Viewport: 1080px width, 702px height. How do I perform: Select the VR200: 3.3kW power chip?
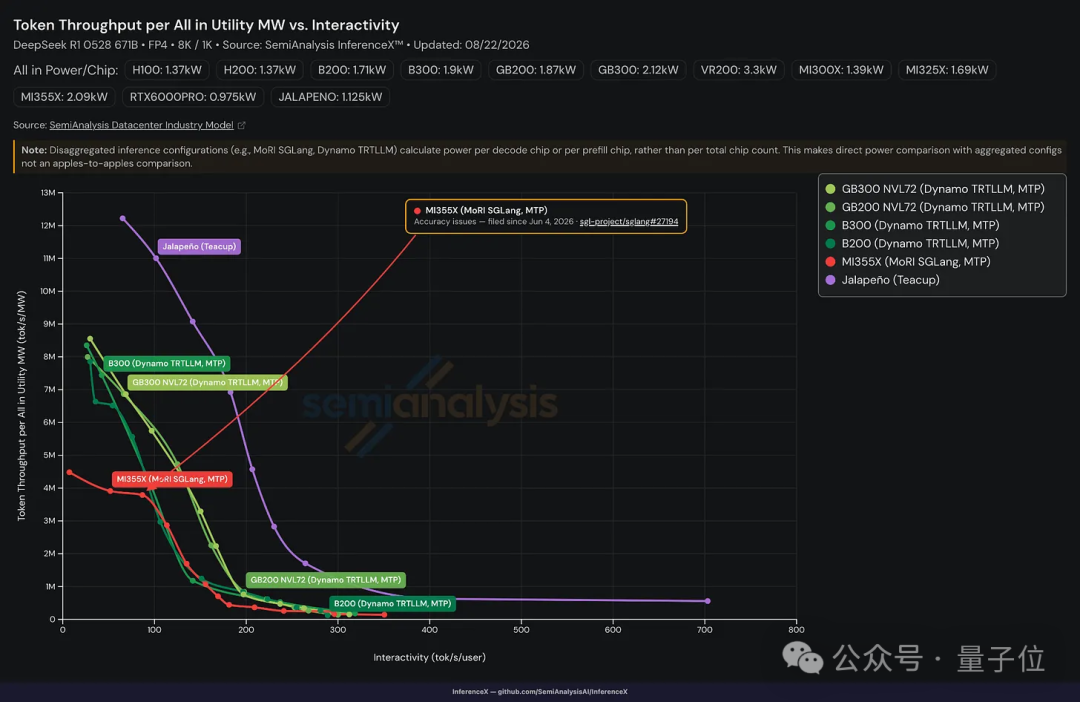pos(738,70)
